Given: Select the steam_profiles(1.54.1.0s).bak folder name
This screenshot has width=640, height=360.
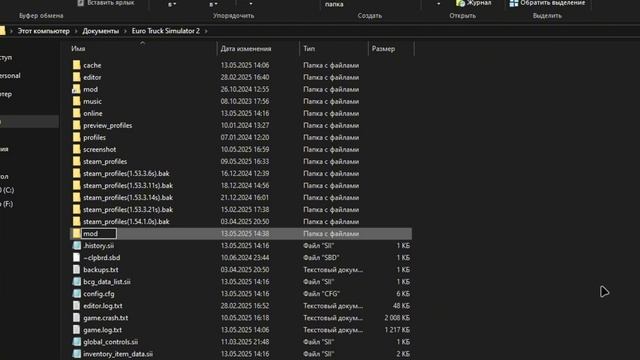Looking at the screenshot, I should (x=126, y=222).
